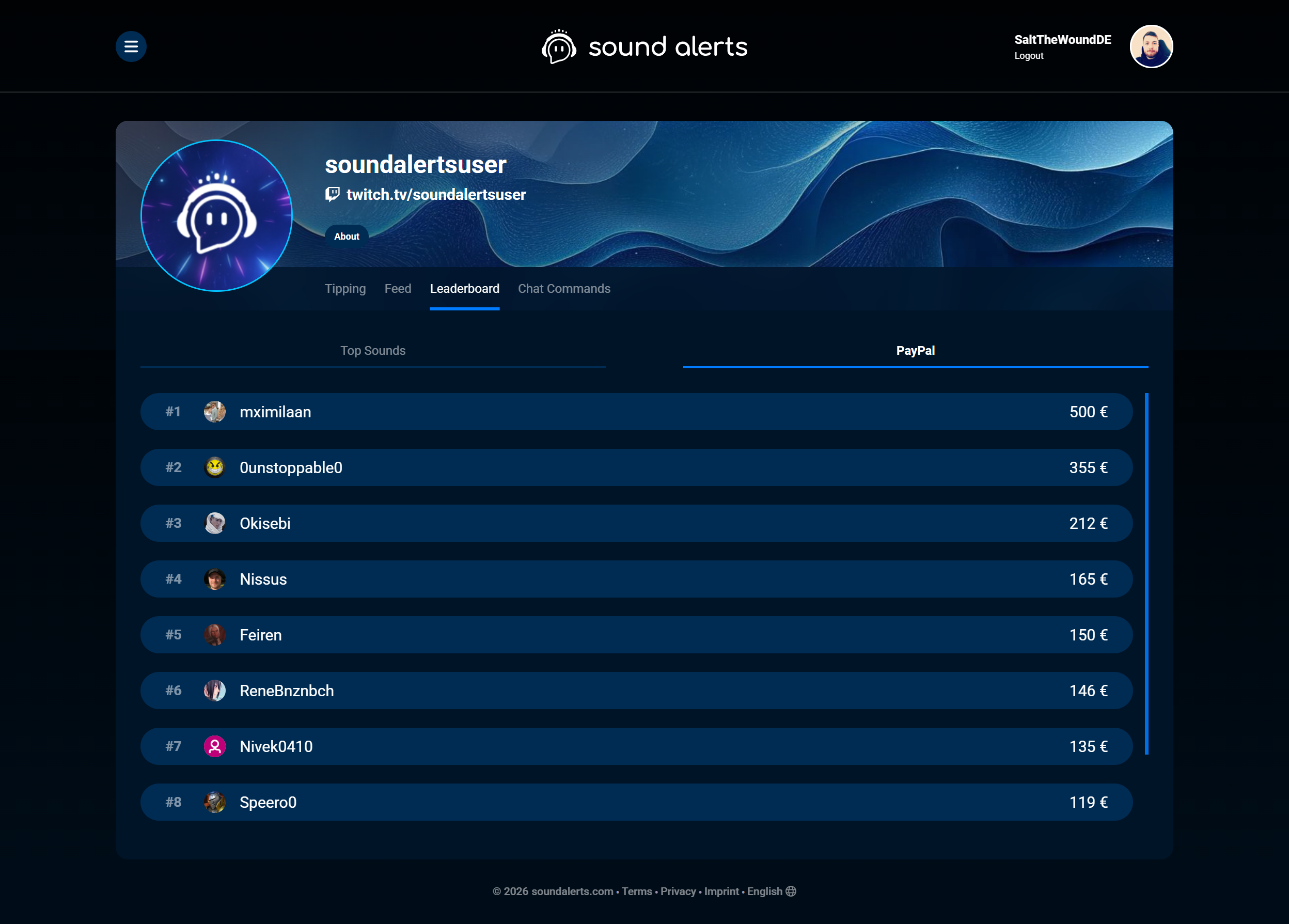
Task: Click the soundalertsuser channel avatar
Action: pyautogui.click(x=216, y=215)
